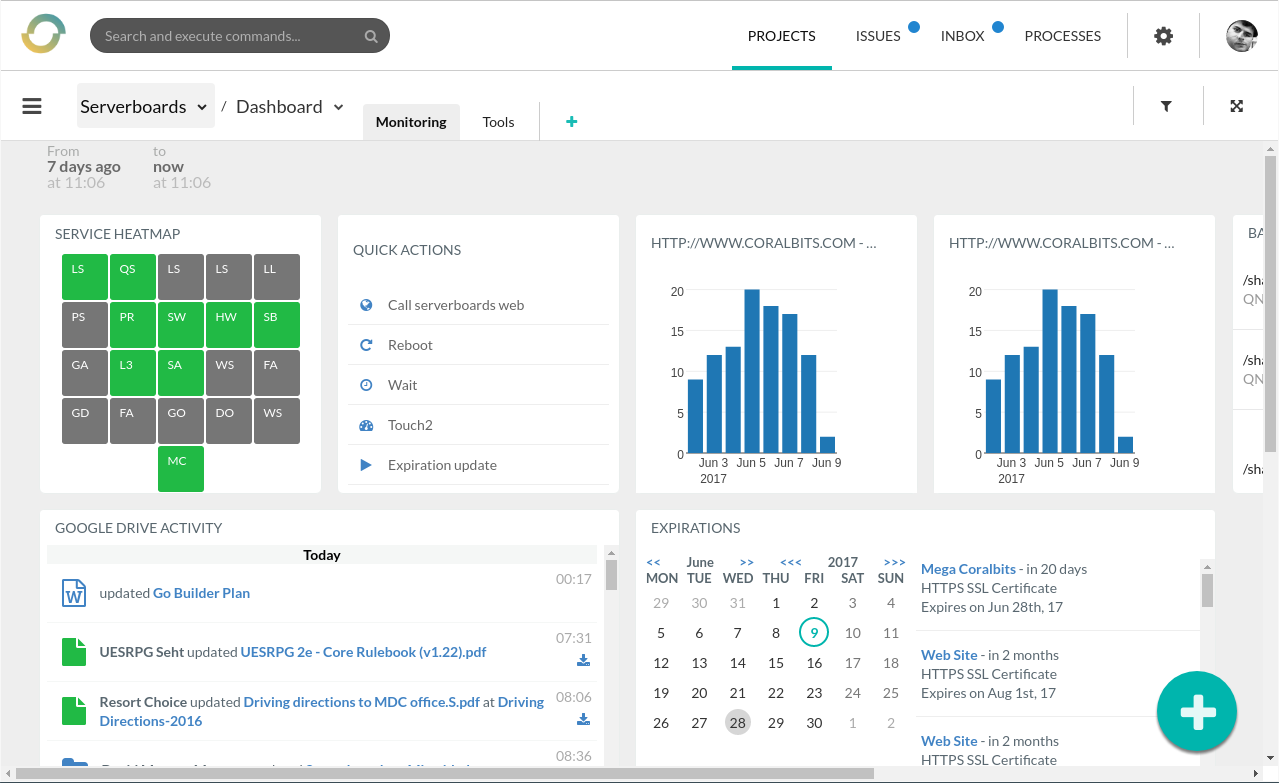1279x783 pixels.
Task: Run the Reboot quick action
Action: tap(478, 345)
